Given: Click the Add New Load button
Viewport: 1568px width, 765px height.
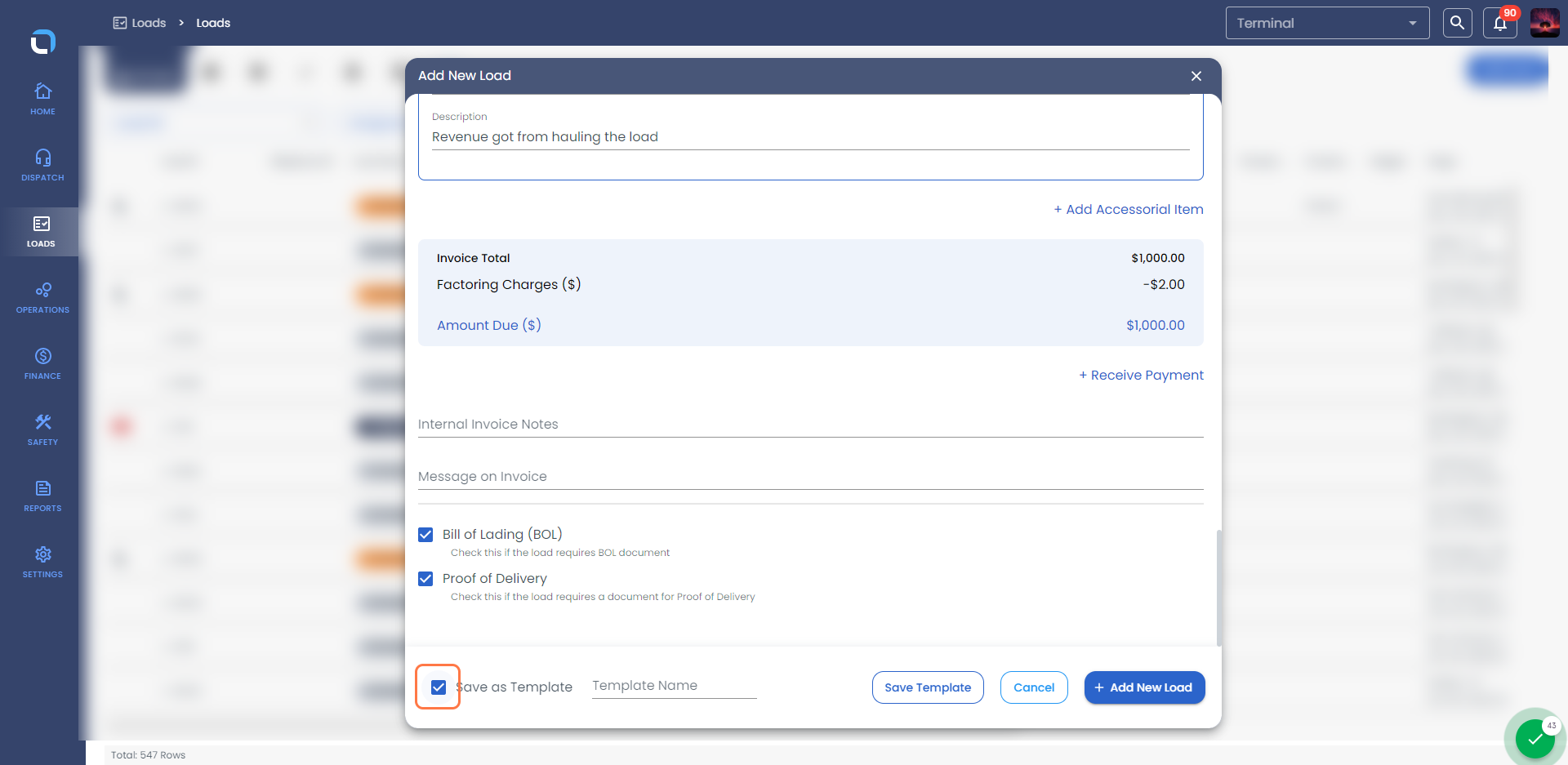Looking at the screenshot, I should pyautogui.click(x=1144, y=687).
